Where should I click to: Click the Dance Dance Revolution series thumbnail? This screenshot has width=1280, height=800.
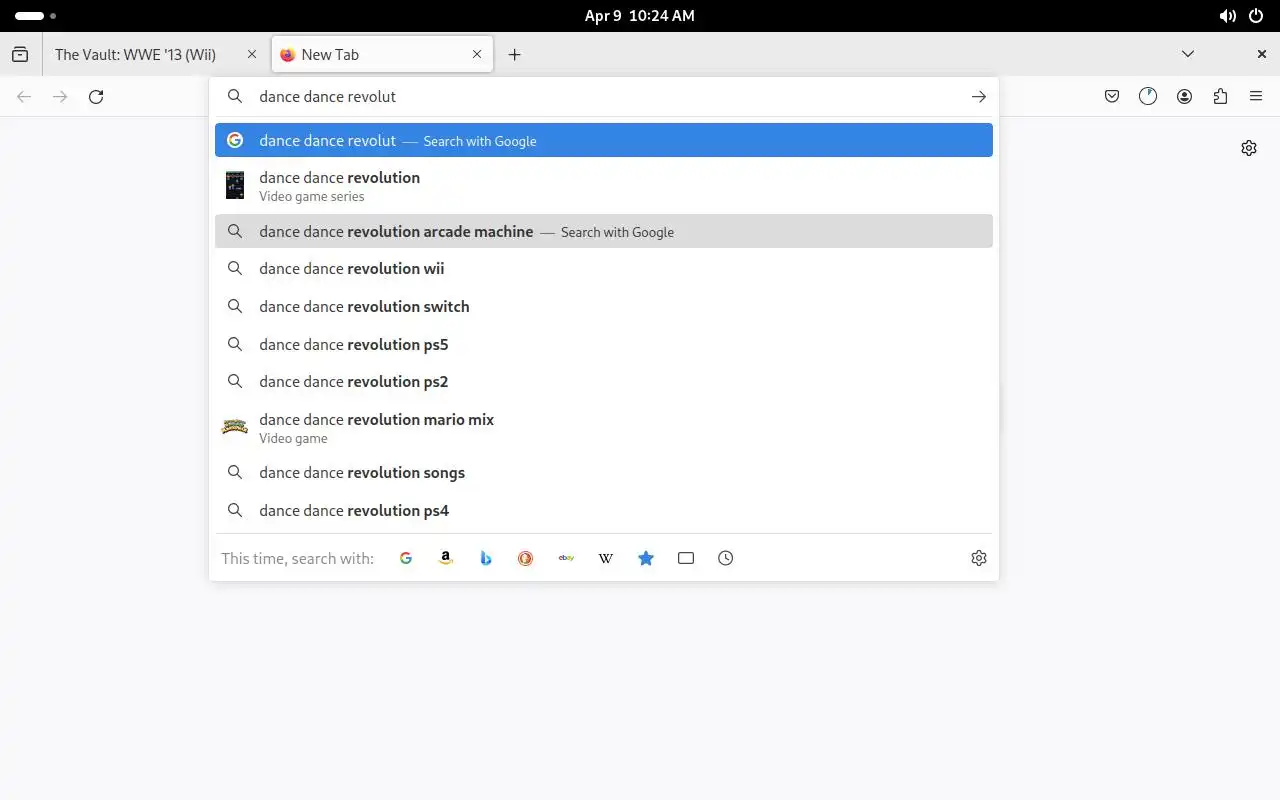(235, 186)
